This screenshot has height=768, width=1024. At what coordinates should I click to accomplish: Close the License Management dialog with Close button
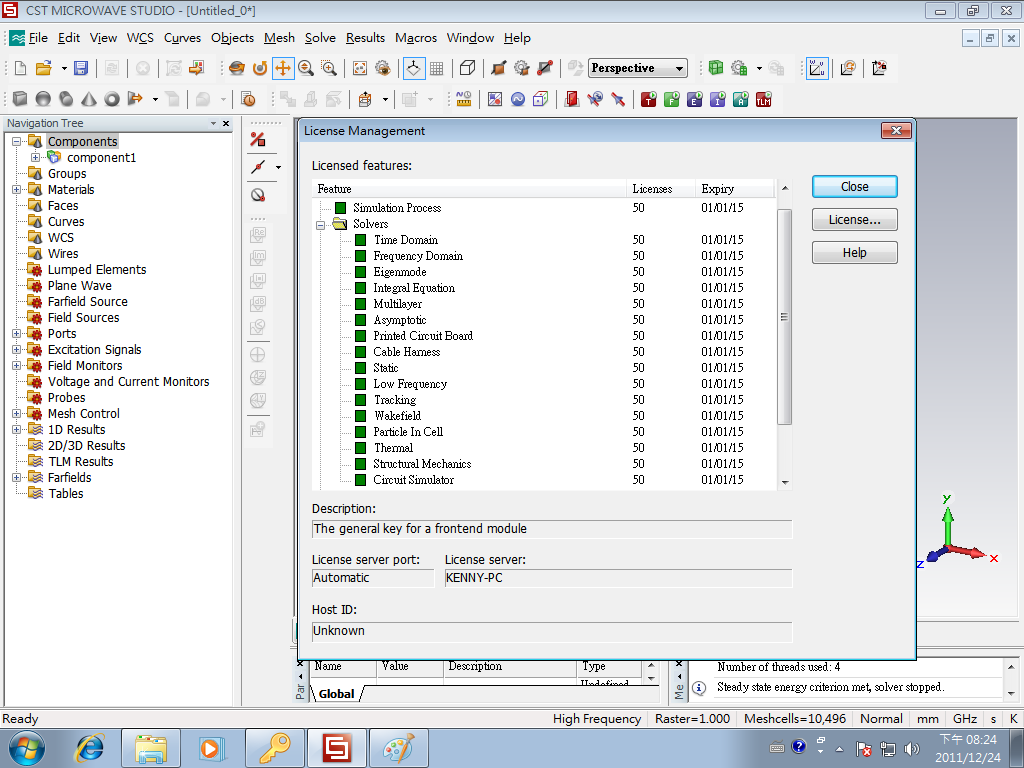click(x=854, y=187)
